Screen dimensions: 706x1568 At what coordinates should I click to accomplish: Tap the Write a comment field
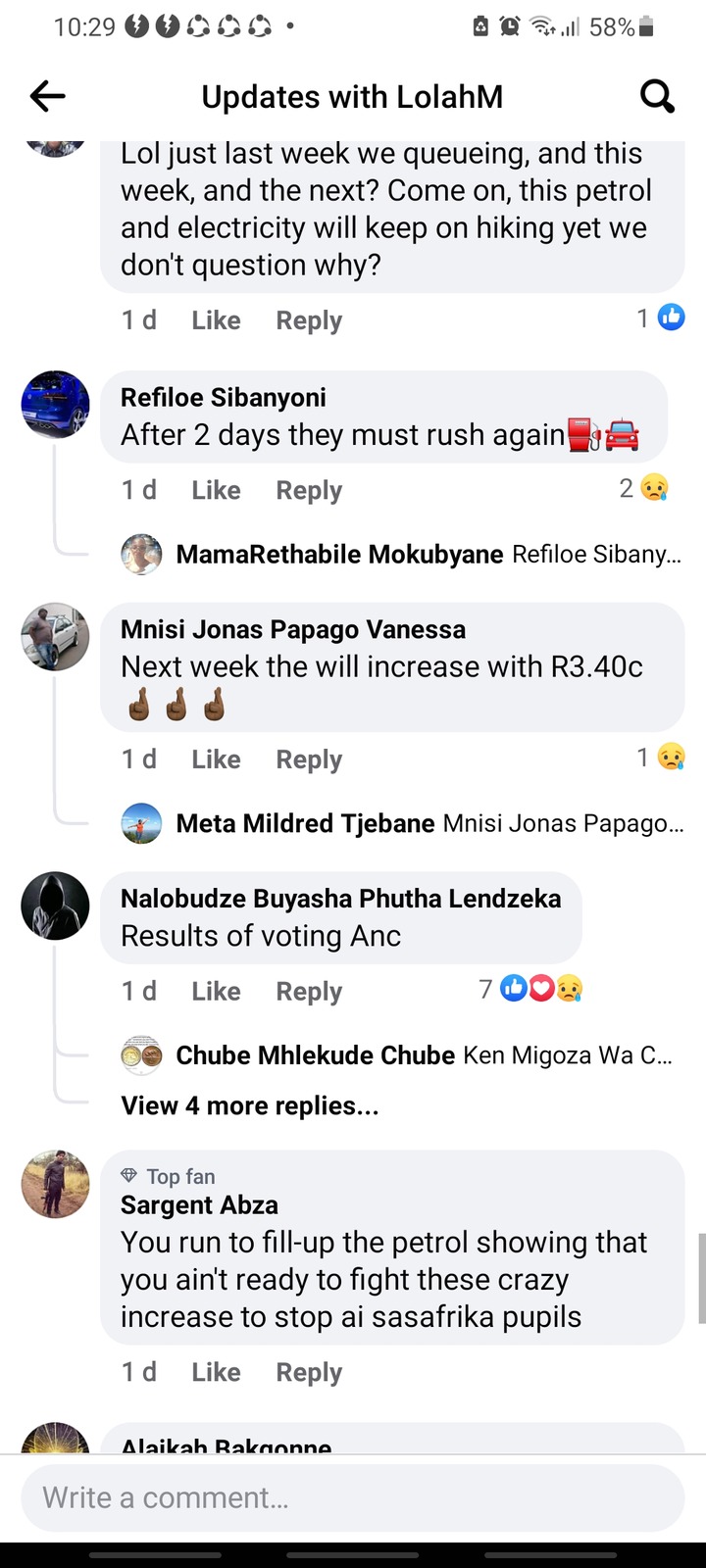coord(353,1497)
